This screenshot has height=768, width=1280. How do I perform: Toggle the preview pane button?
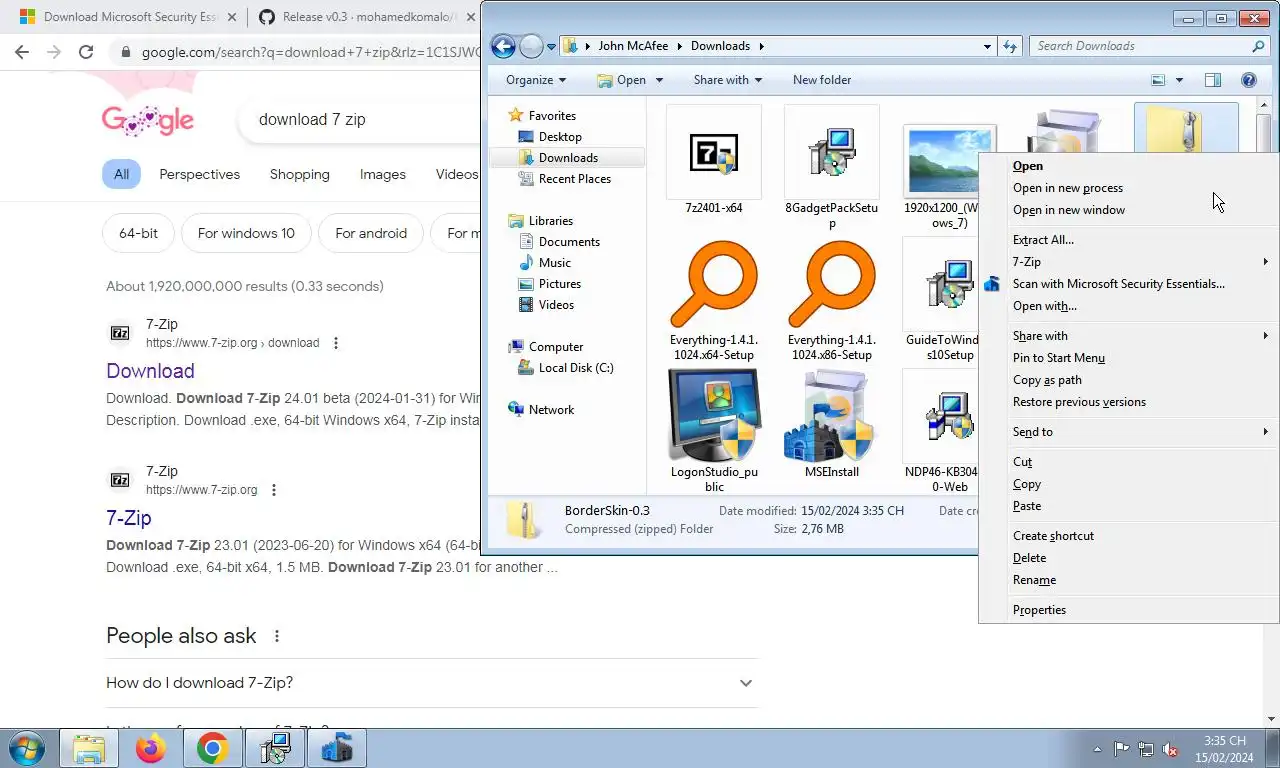tap(1212, 80)
